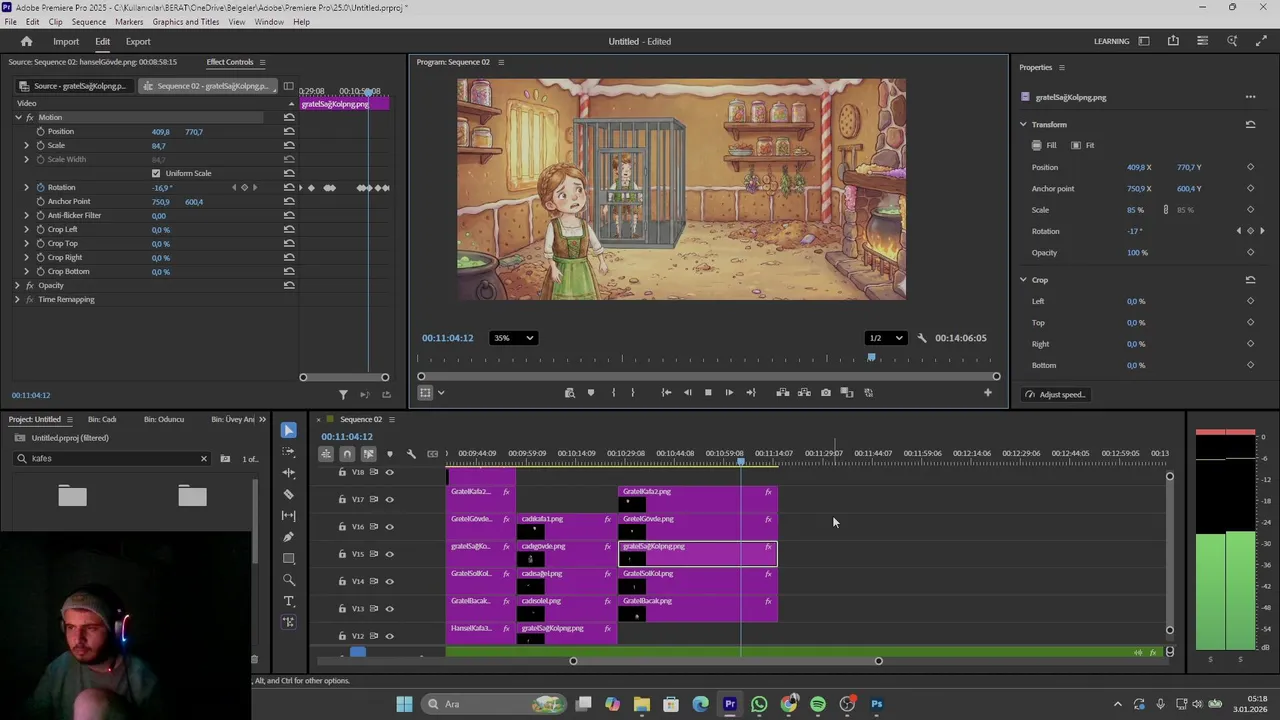Open the button editor plus icon
The width and height of the screenshot is (1280, 720).
[x=988, y=393]
